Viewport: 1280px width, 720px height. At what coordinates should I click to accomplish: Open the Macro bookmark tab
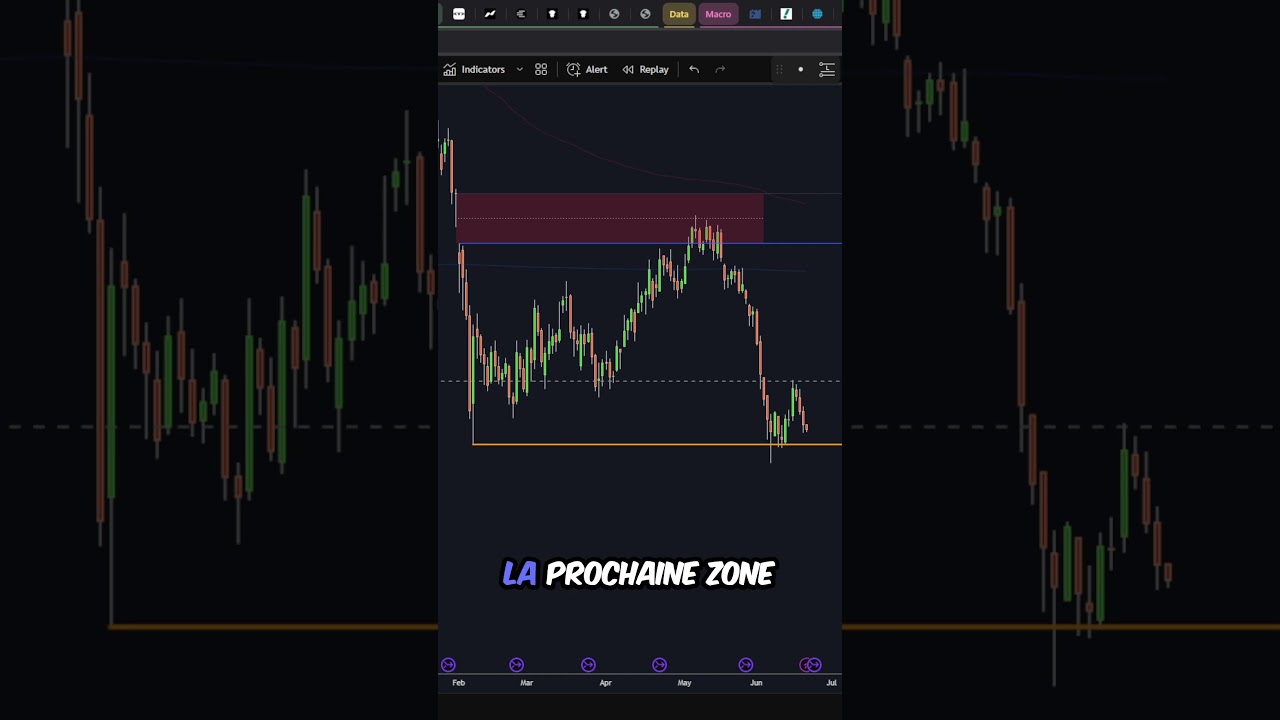tap(718, 14)
